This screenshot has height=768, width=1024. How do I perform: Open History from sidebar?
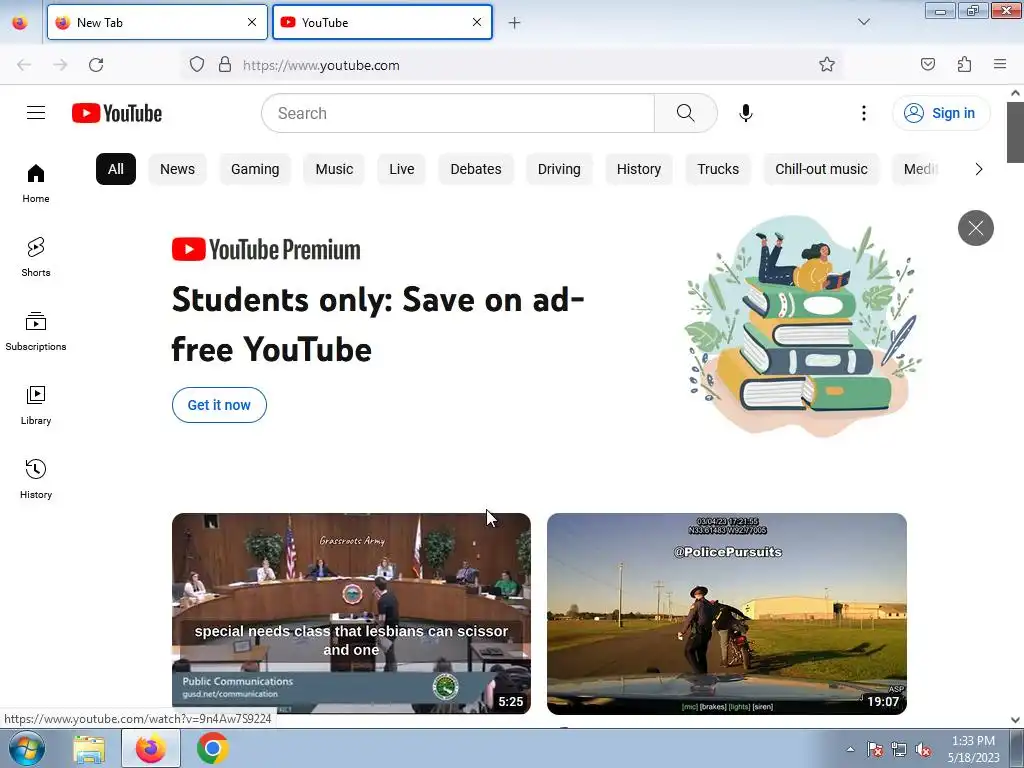36,479
